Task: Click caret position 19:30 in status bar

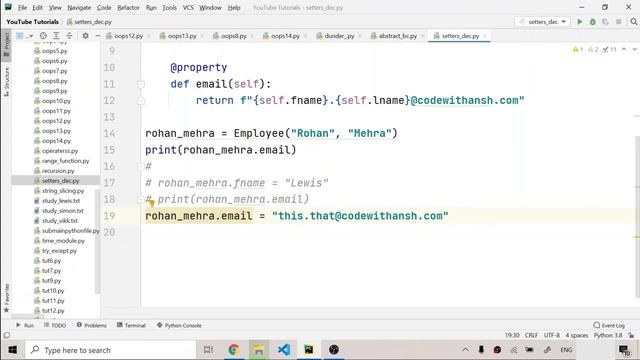Action: tap(512, 335)
